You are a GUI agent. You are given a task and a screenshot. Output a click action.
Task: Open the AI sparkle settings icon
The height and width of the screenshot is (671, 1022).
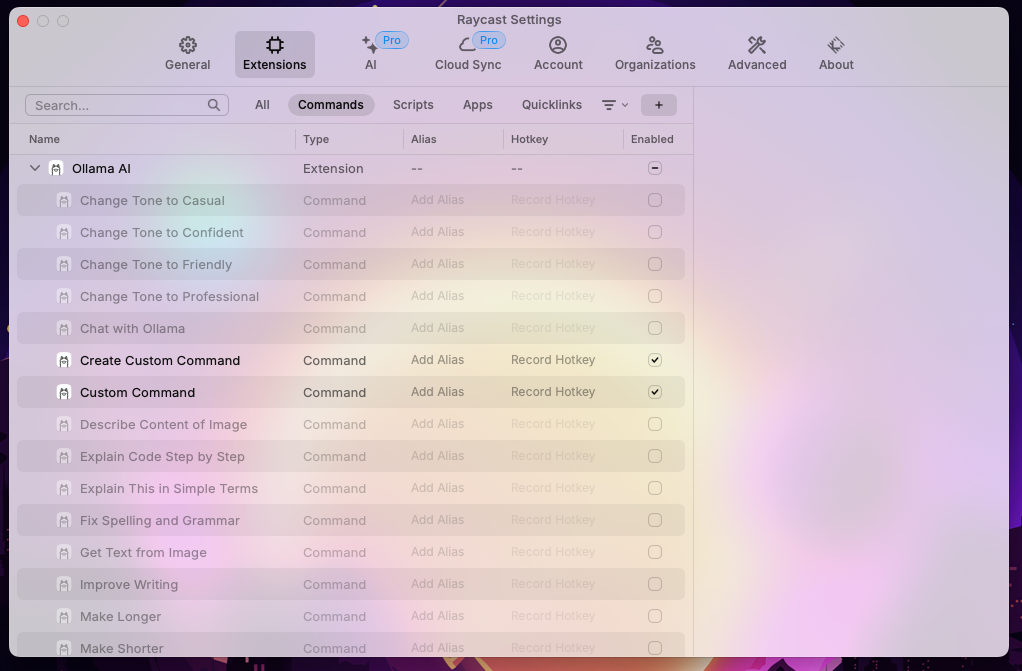tap(369, 45)
